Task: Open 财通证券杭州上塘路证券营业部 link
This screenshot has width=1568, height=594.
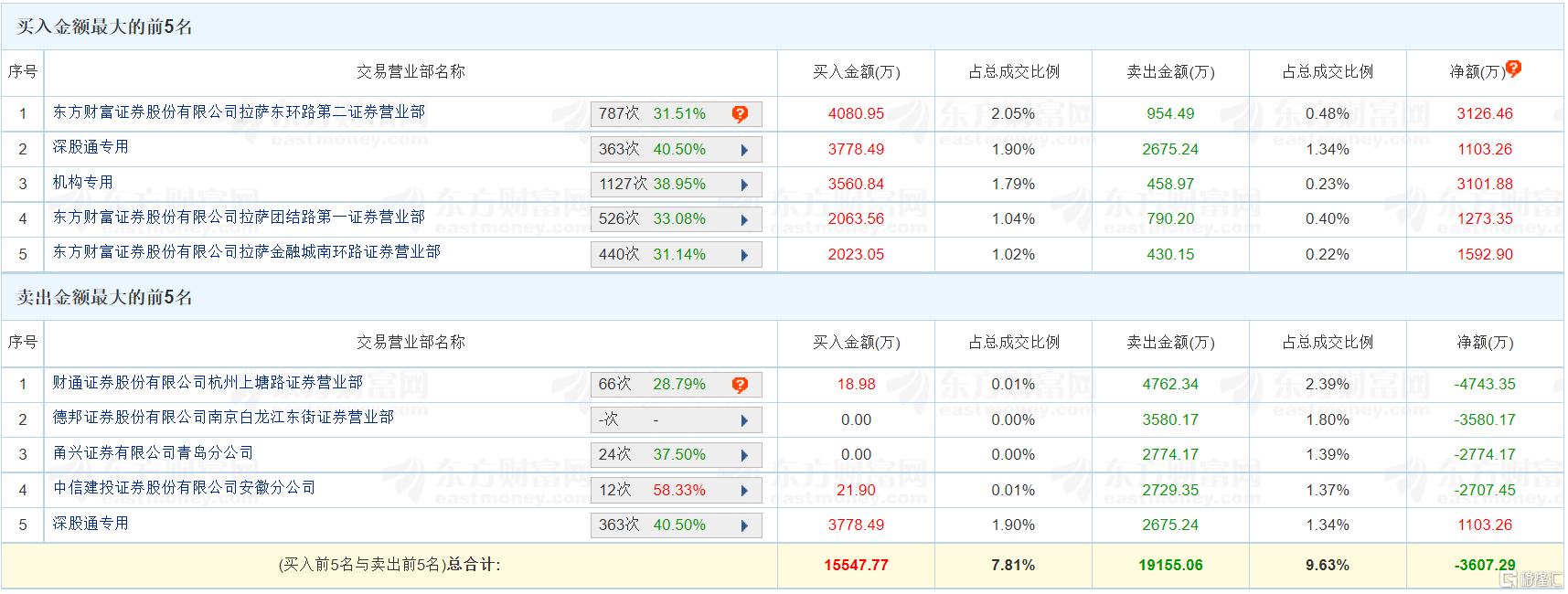Action: pos(208,383)
